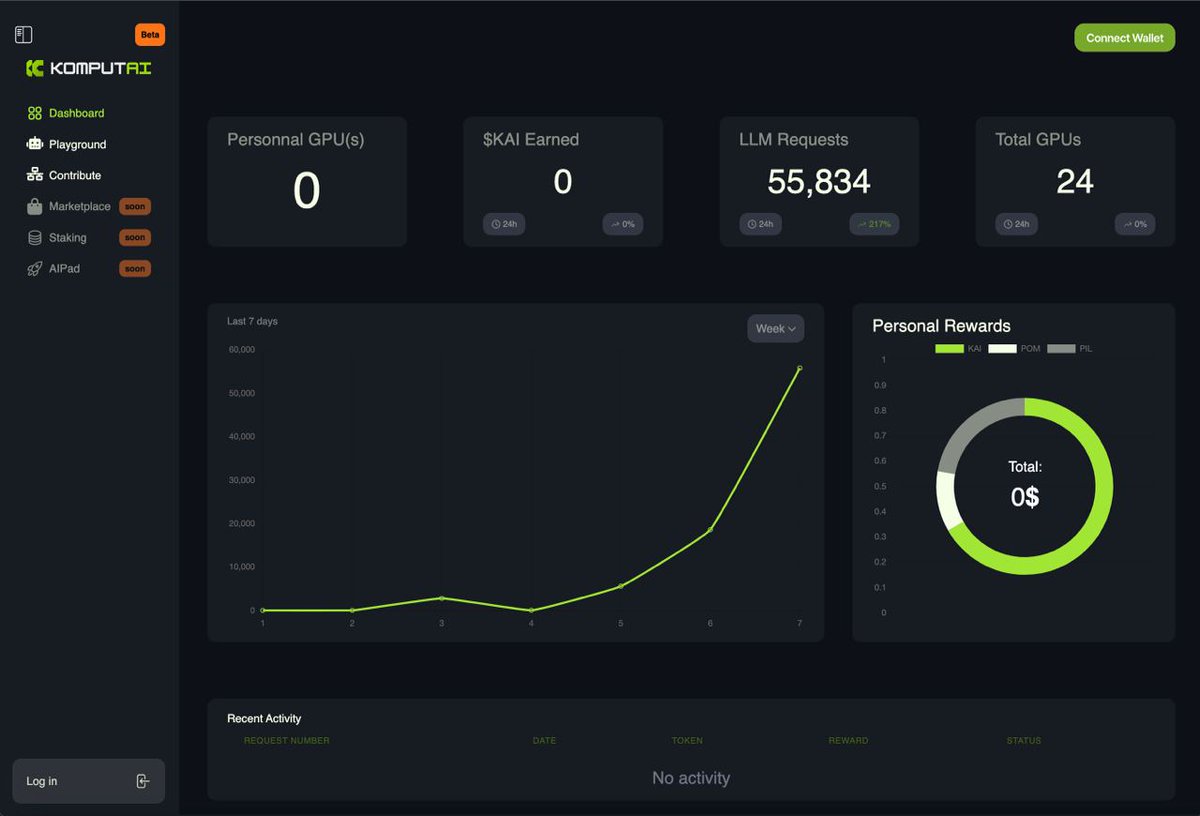Click the DATE column header
The height and width of the screenshot is (816, 1200).
(544, 741)
